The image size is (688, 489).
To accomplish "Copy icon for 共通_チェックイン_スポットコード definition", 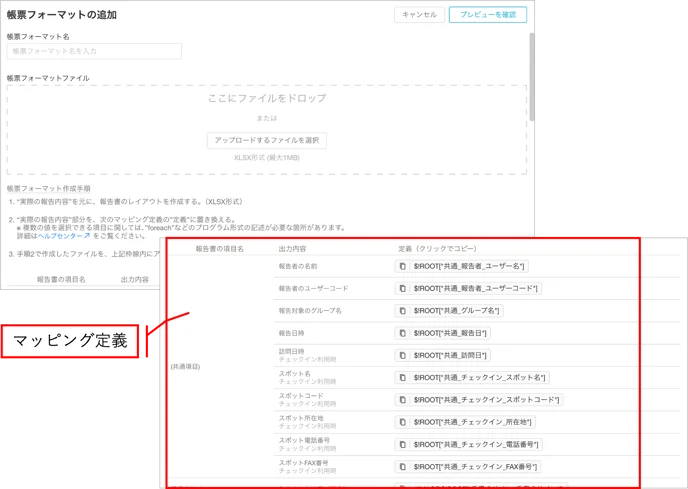I will [402, 400].
